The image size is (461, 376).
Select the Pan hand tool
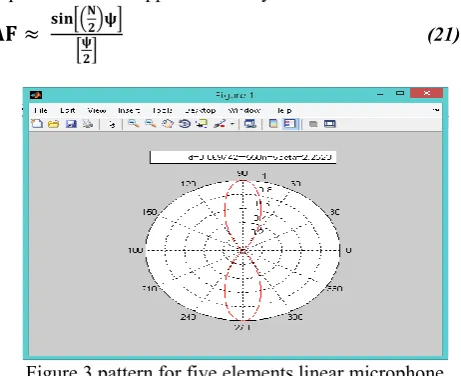[x=168, y=124]
